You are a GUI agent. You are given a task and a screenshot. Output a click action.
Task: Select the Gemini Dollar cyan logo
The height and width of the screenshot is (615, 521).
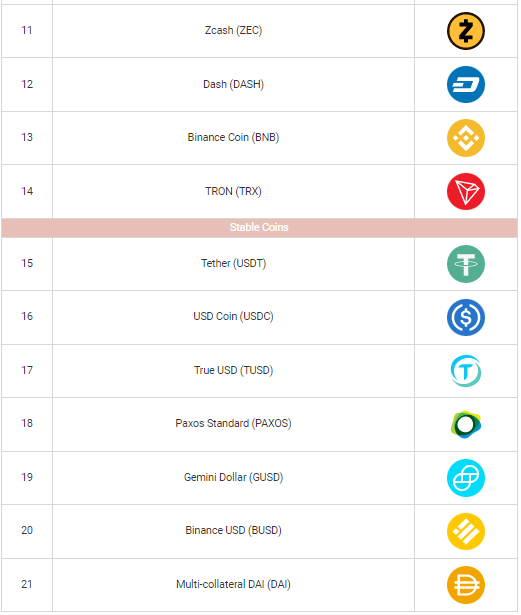(466, 478)
